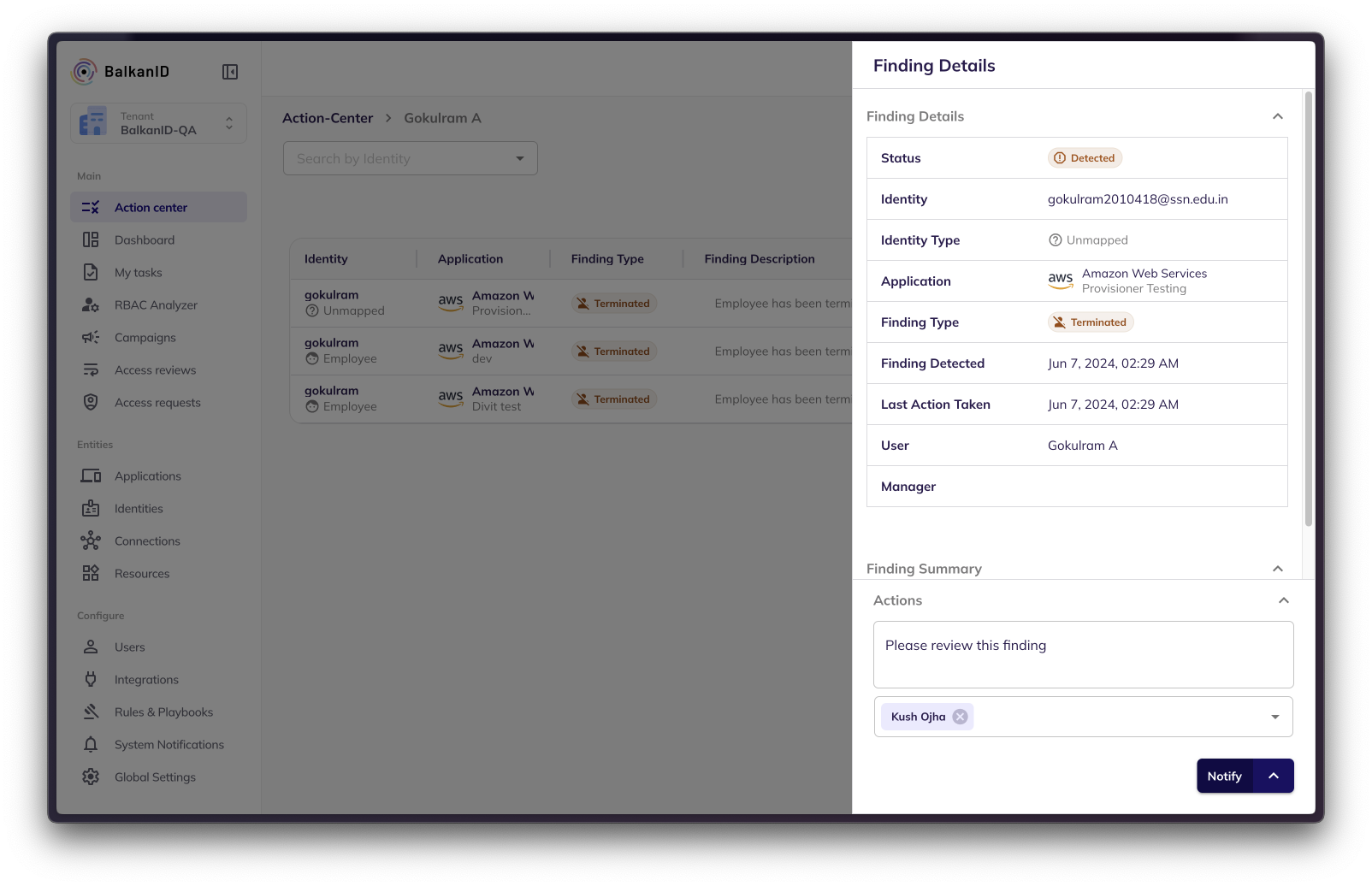Click the Global Settings gear icon
This screenshot has height=886, width=1372.
pos(91,777)
